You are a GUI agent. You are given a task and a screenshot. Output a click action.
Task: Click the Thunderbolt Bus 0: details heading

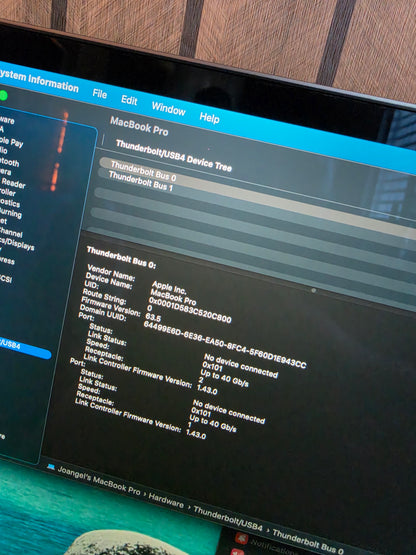tap(121, 257)
